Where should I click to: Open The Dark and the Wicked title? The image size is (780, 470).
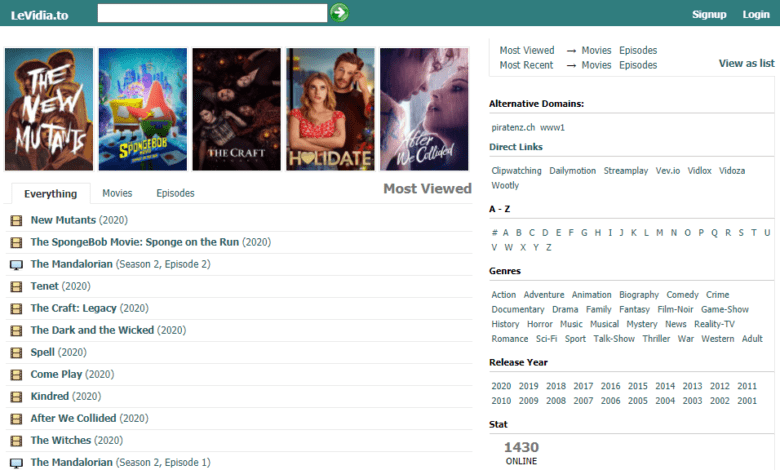(x=92, y=330)
